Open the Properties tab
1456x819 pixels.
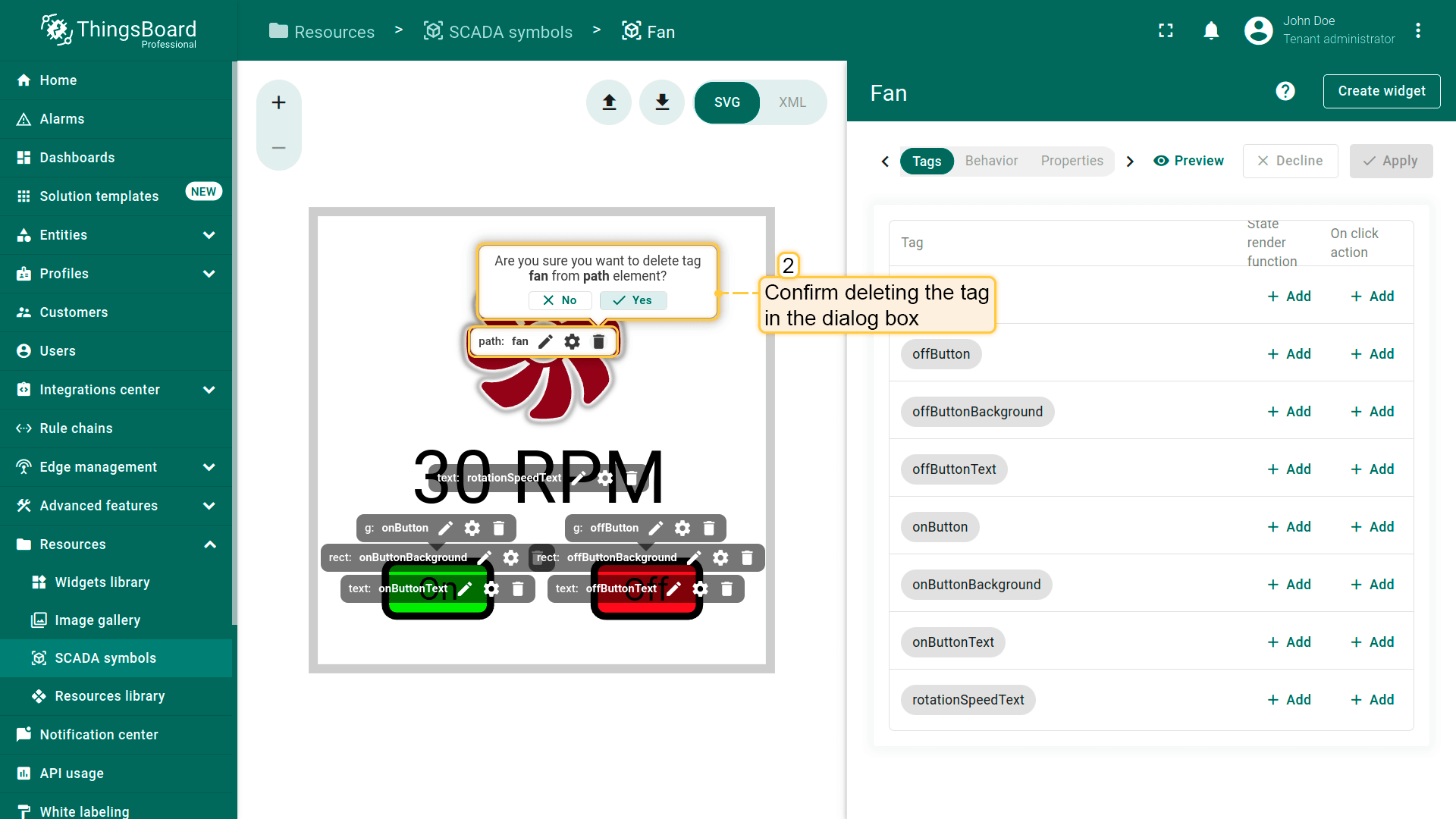coord(1072,161)
